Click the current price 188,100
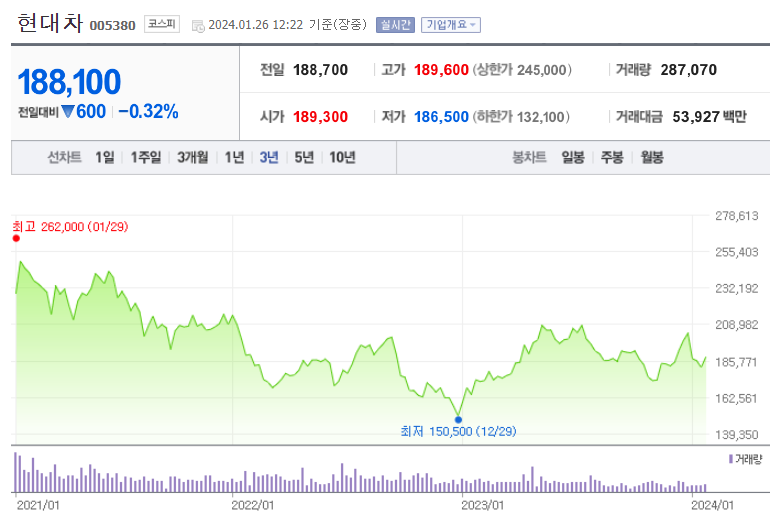The image size is (770, 529). (x=69, y=82)
